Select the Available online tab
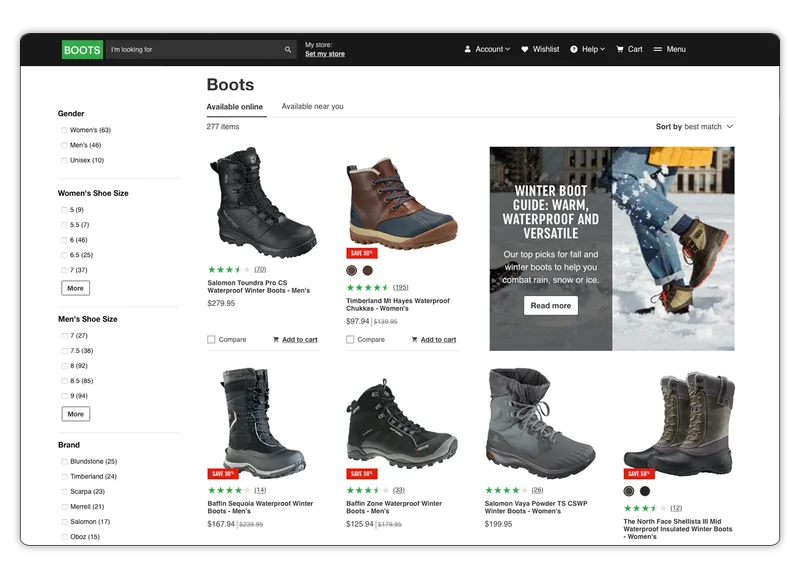Screen dimensions: 800x567 235,107
